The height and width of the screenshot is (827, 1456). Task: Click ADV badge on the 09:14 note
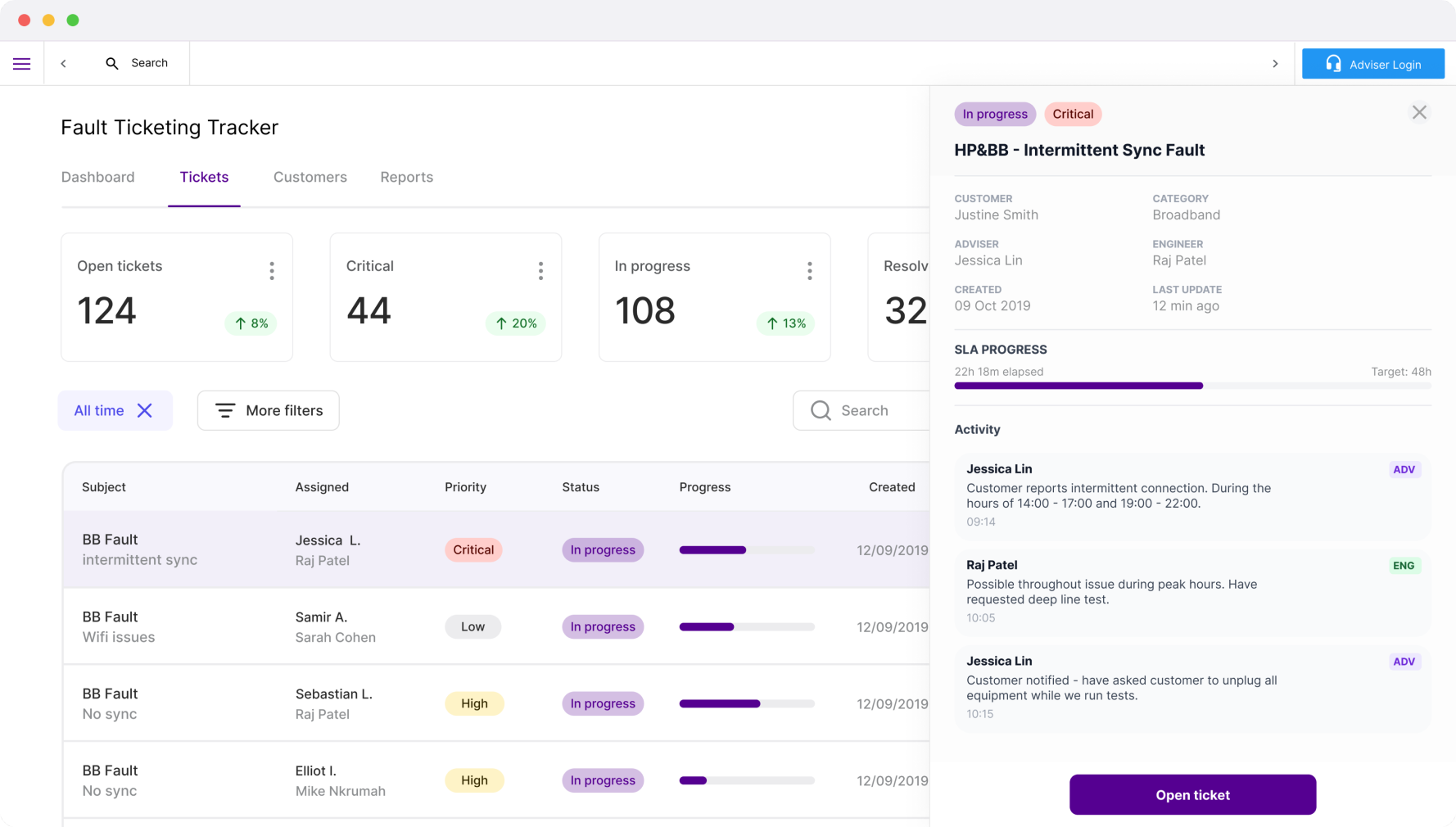pyautogui.click(x=1404, y=470)
